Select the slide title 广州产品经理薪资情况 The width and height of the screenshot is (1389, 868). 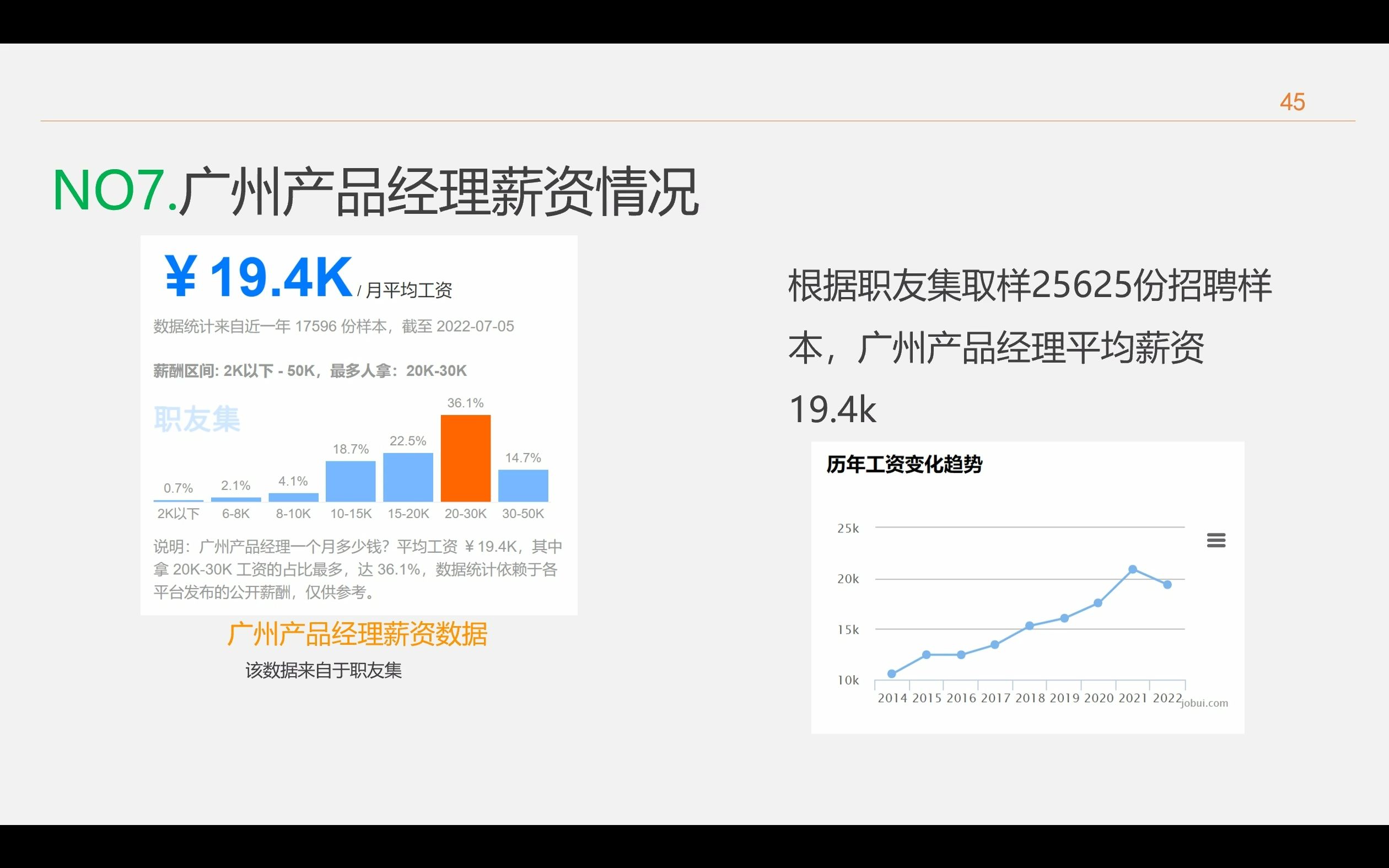(x=438, y=191)
